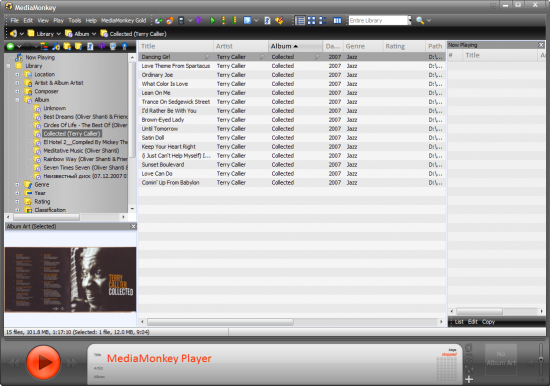Click the yellow pause icon in the main toolbar
550x386 pixels.
click(223, 20)
